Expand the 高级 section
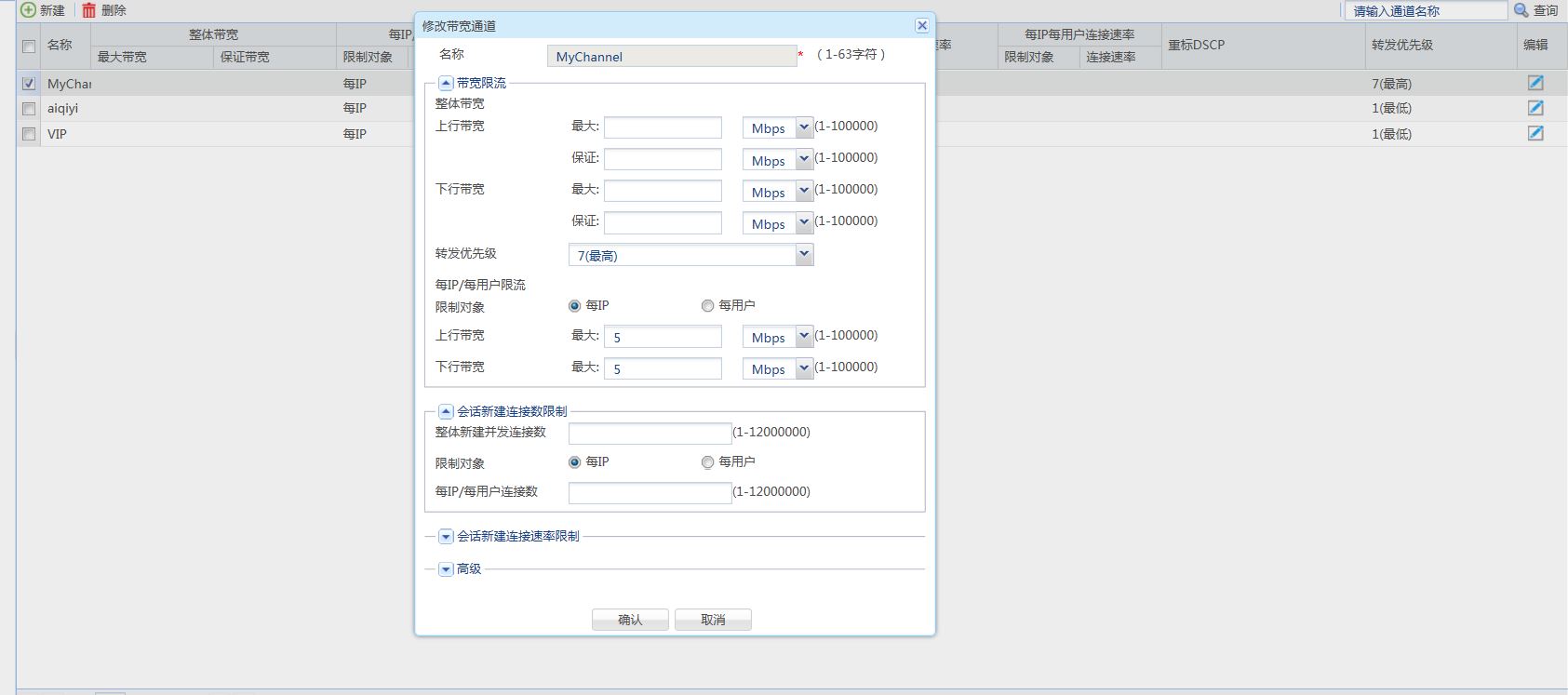The width and height of the screenshot is (1568, 695). 446,569
